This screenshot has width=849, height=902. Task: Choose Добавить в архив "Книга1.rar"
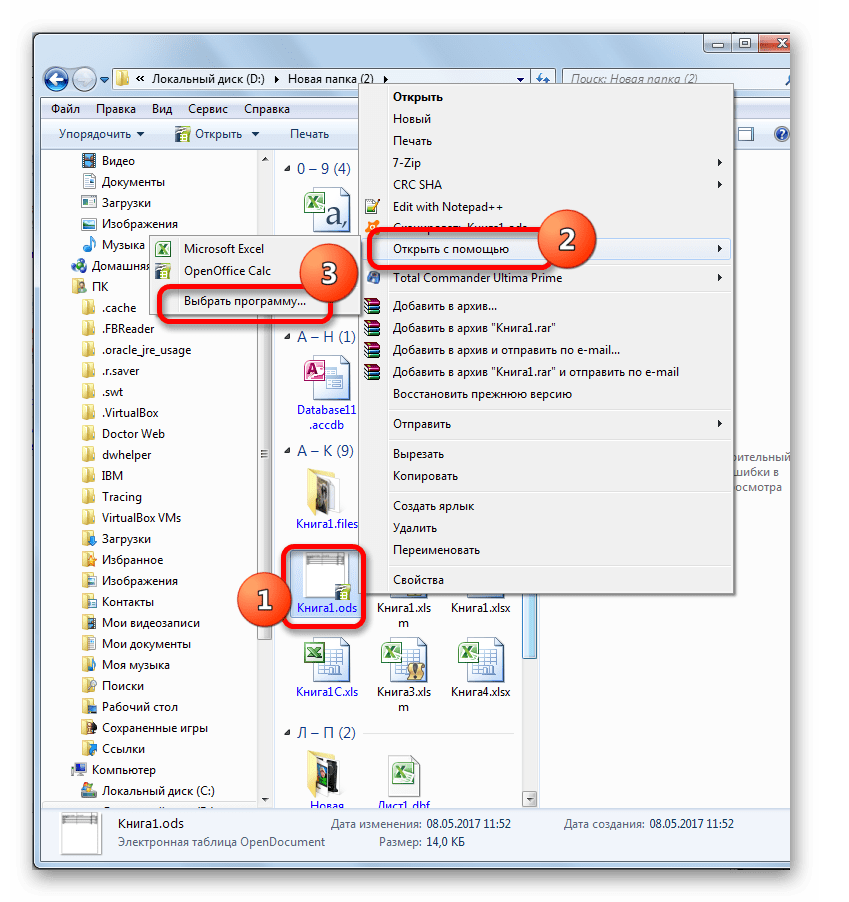click(x=474, y=328)
